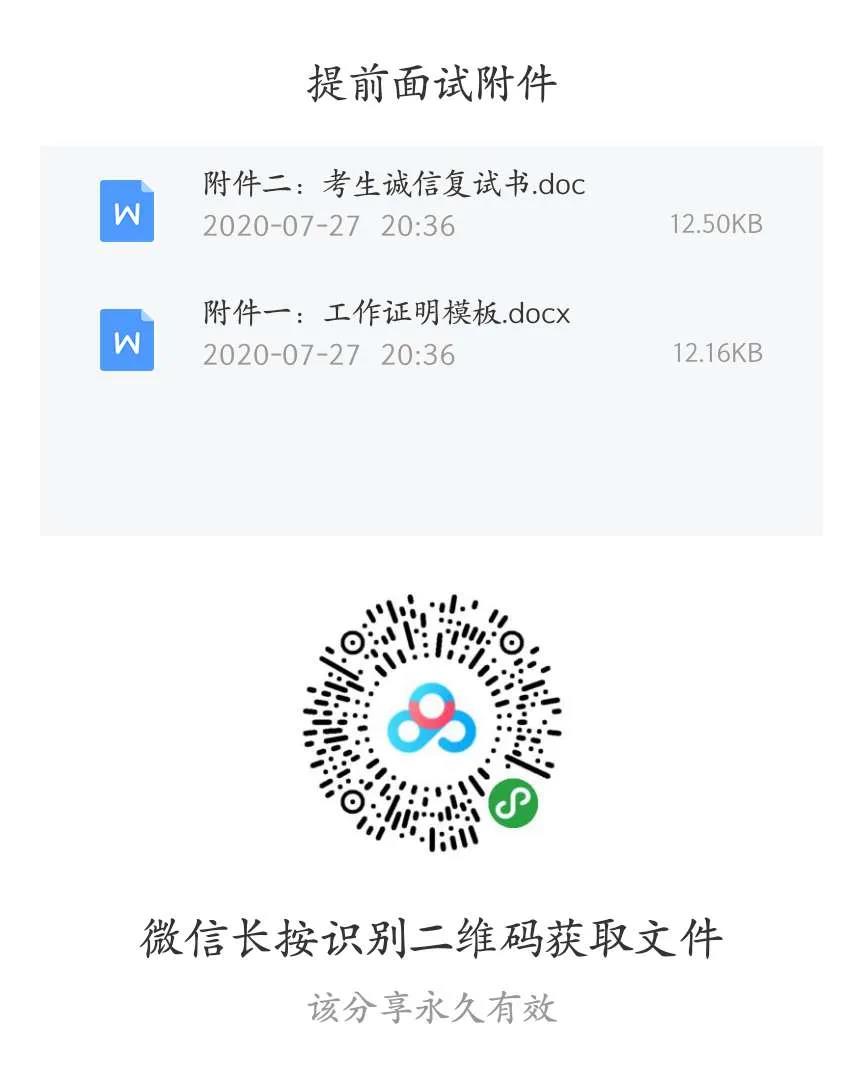Click the top-right QR code locator circle
864x1084 pixels.
511,644
